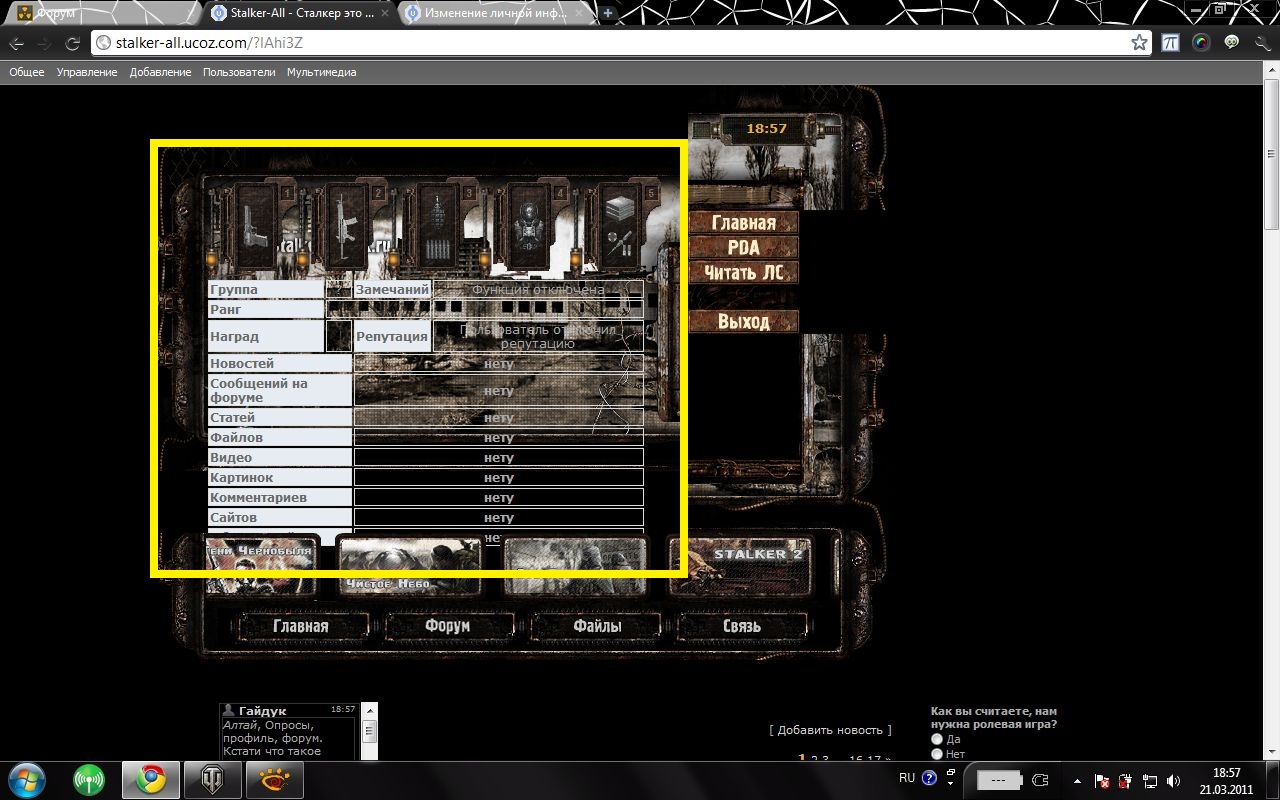Open World of Tanks taskbar icon
The image size is (1280, 800).
214,779
